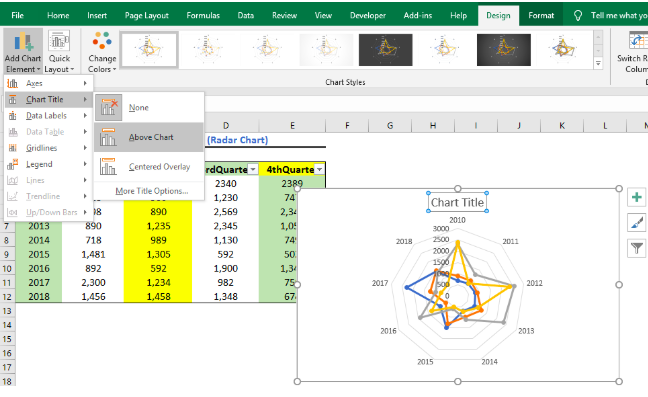The height and width of the screenshot is (397, 648).
Task: Click the Gridlines menu icon
Action: 13,148
